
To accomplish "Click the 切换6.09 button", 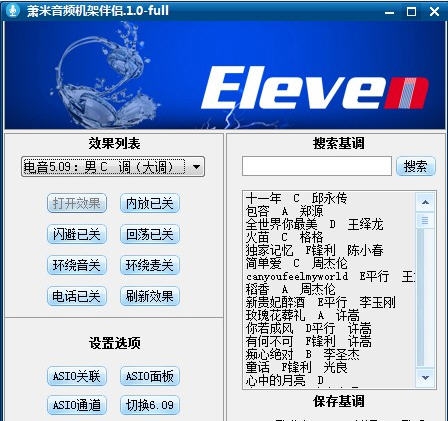I will pyautogui.click(x=150, y=405).
